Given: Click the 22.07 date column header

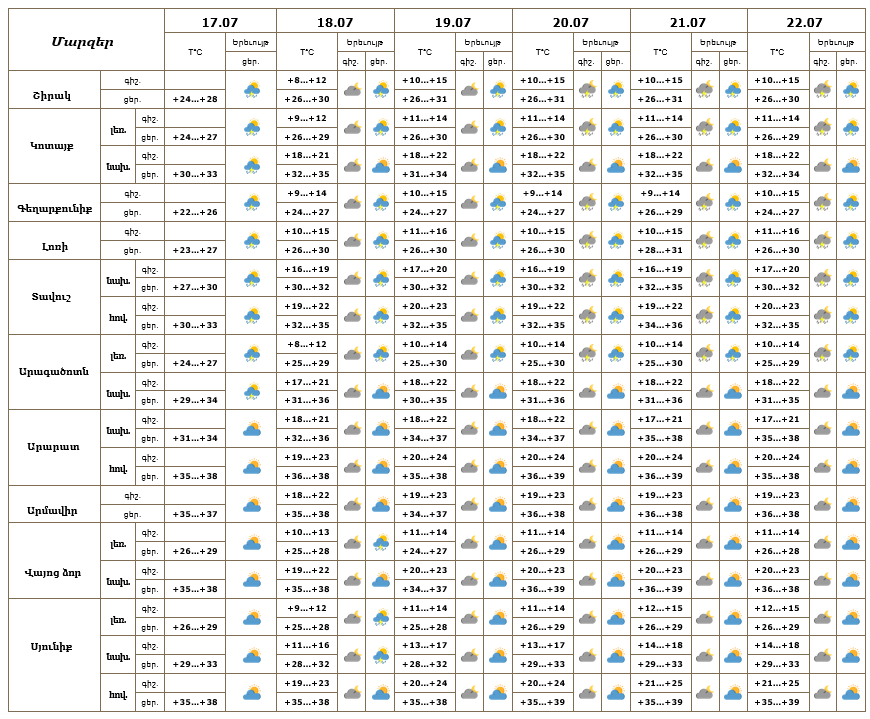Looking at the screenshot, I should click(805, 22).
